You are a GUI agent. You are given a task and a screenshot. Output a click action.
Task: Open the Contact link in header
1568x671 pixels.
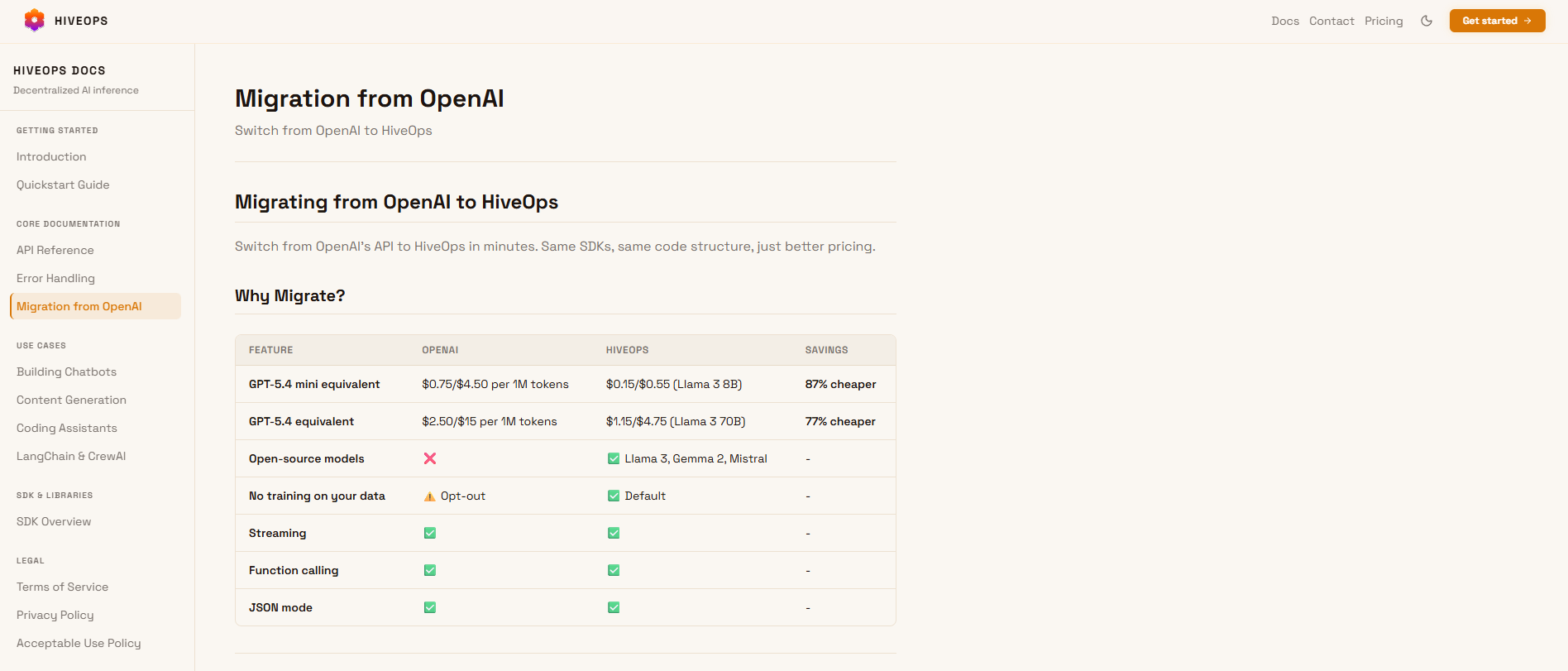[x=1331, y=21]
